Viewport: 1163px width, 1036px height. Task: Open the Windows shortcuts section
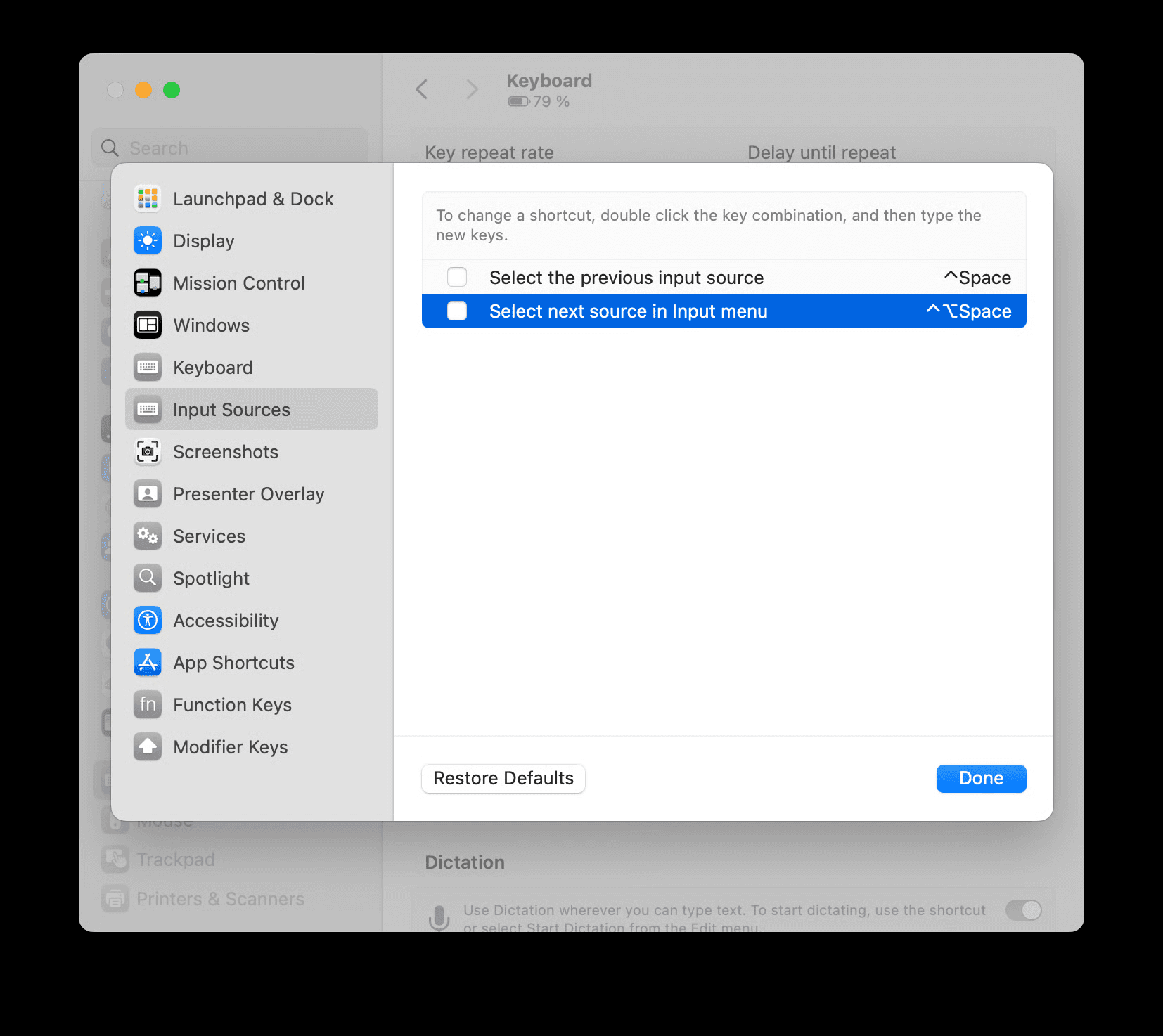click(211, 325)
